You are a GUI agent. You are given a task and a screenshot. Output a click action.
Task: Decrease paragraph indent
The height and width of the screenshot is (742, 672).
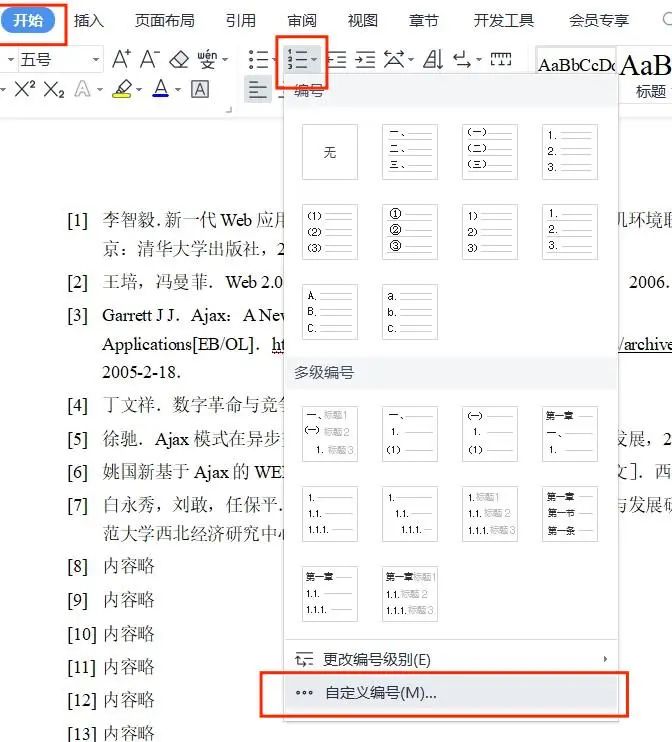pos(336,60)
